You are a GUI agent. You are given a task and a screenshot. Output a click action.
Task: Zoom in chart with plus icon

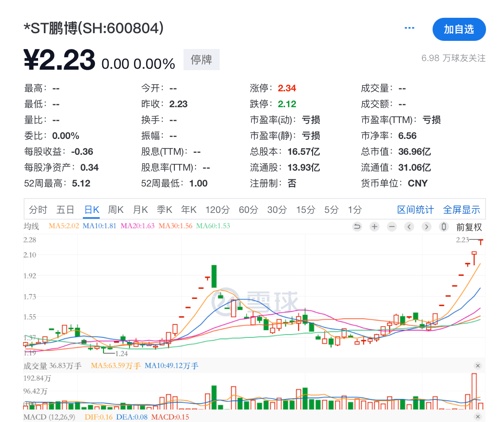[x=374, y=227]
